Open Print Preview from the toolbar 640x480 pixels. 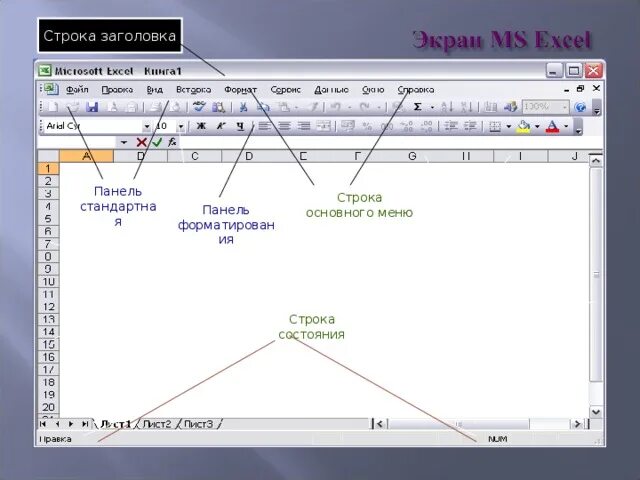coord(175,107)
